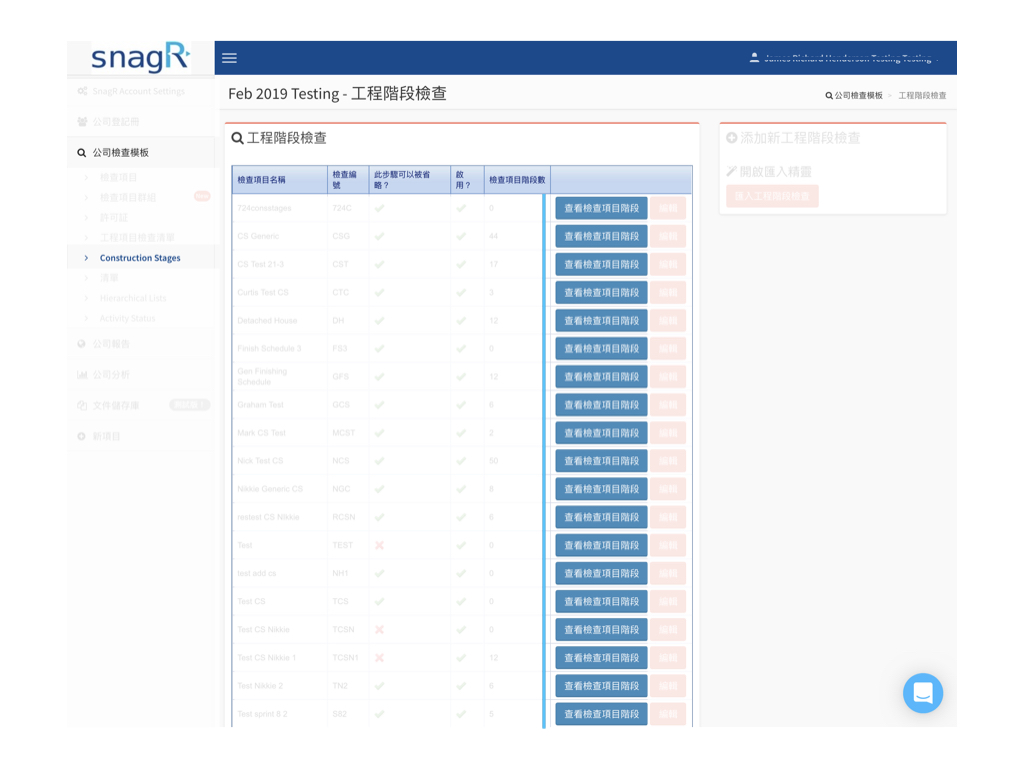View stages for Test sprint 8 2 row
The image size is (1024, 768).
tap(601, 714)
